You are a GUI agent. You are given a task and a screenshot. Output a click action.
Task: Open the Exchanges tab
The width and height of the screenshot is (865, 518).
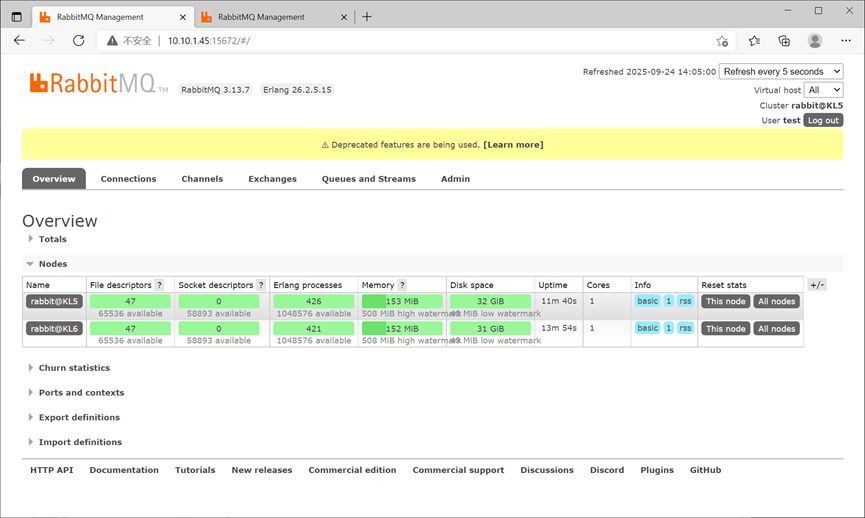(x=272, y=179)
